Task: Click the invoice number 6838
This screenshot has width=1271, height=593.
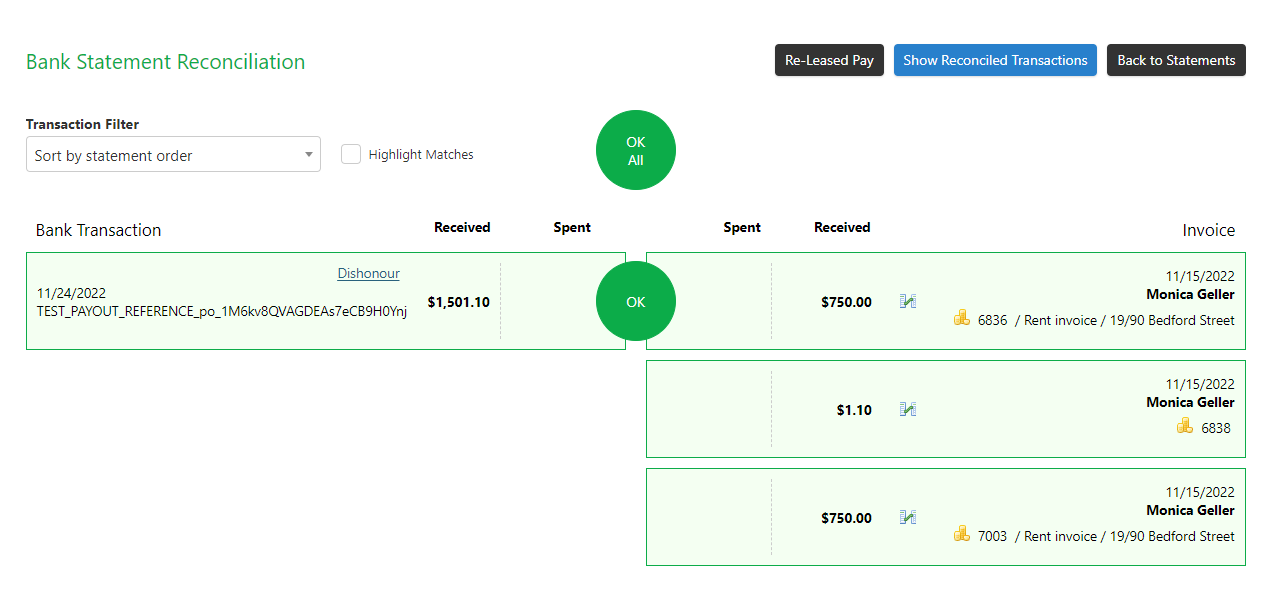Action: 1215,428
